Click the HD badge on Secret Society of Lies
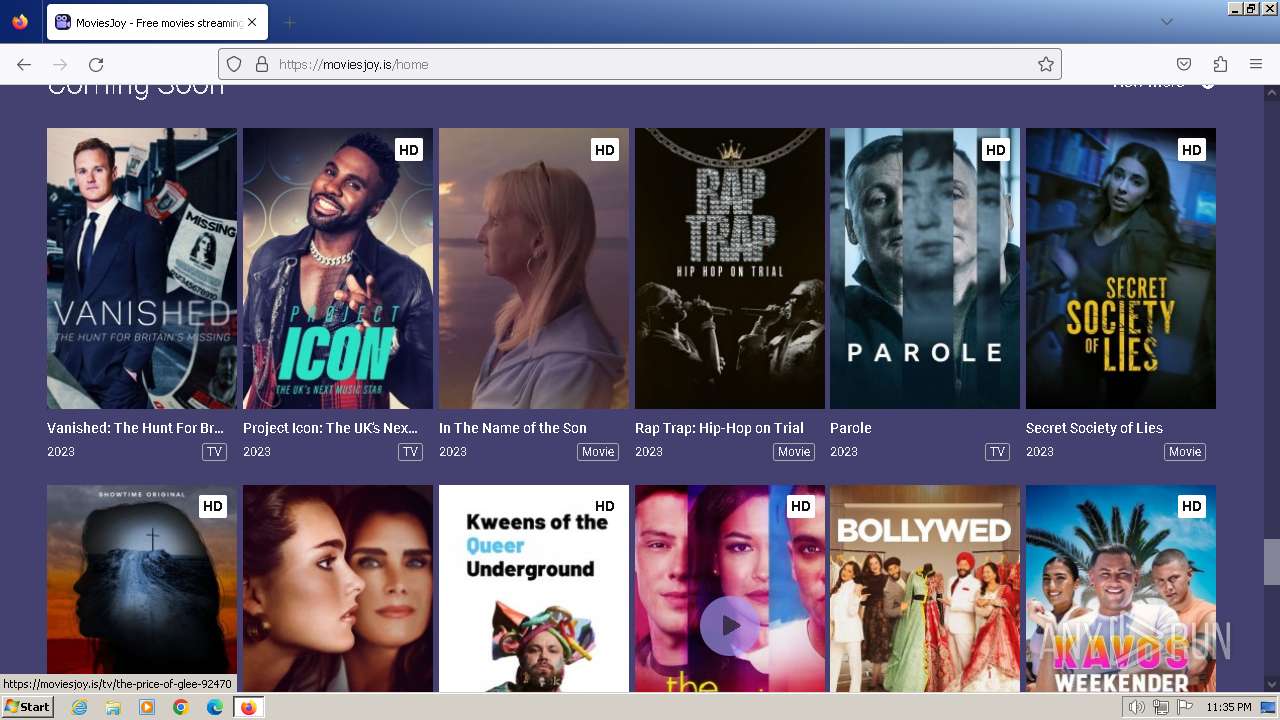Screen dimensions: 1280x720 (x=1192, y=150)
